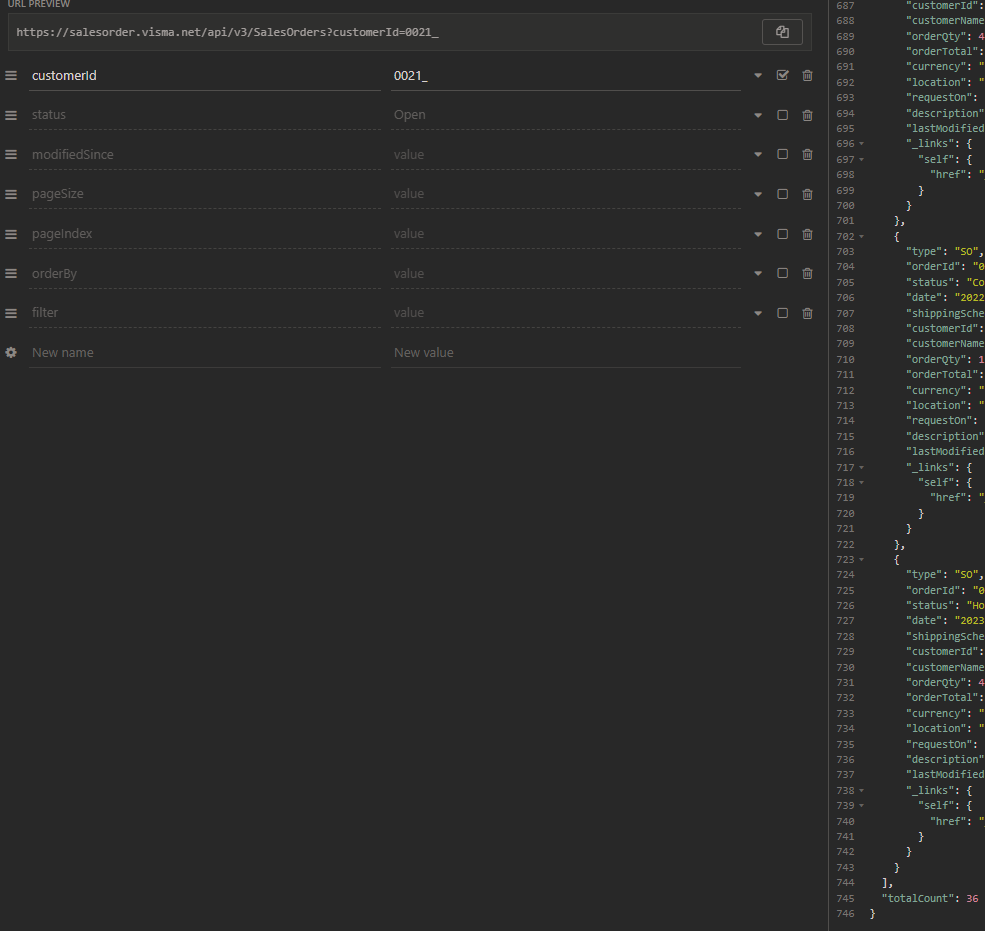
Task: Delete the modifiedSince parameter row
Action: click(807, 155)
